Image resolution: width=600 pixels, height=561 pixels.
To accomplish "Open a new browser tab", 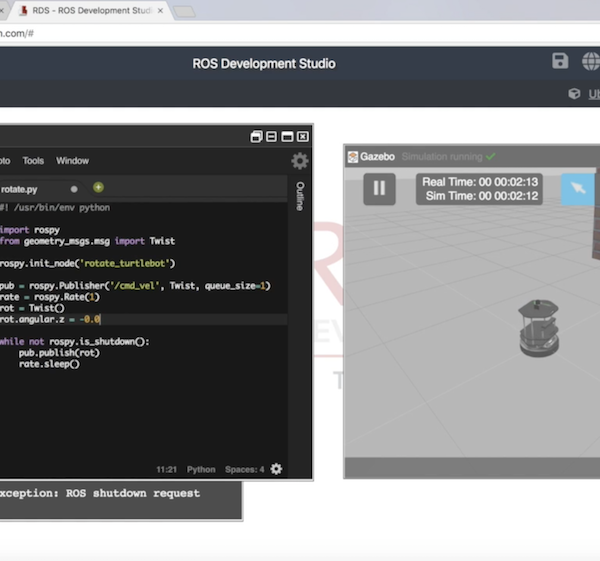I will point(185,12).
